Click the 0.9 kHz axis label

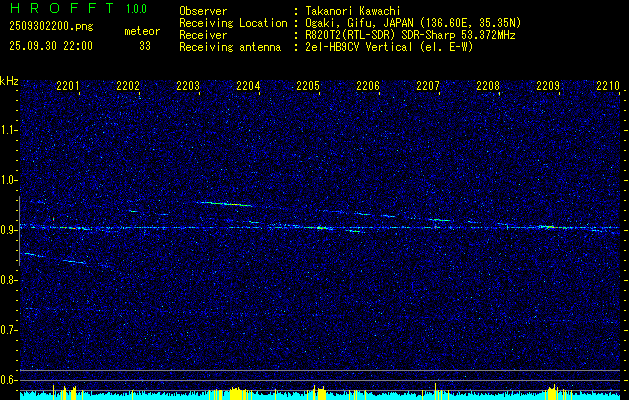pos(9,230)
